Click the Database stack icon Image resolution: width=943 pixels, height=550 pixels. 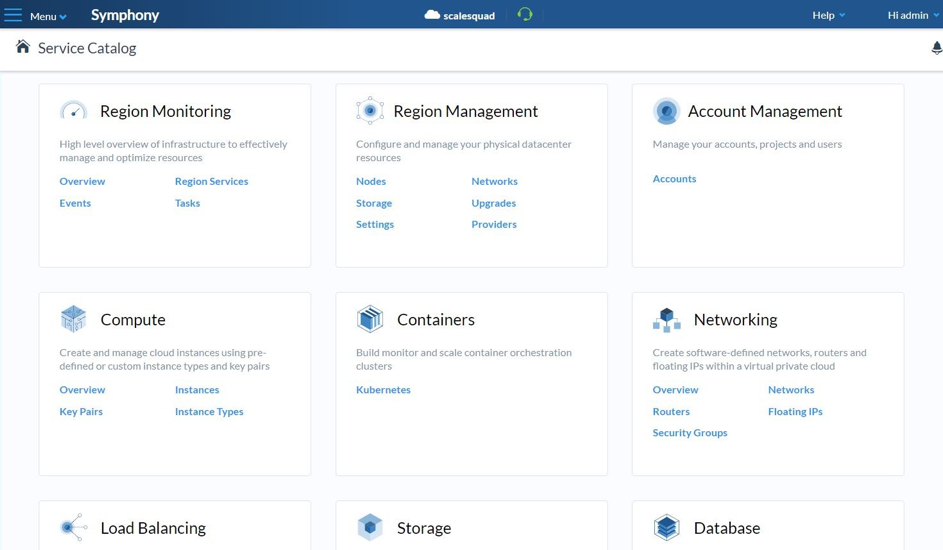point(666,528)
